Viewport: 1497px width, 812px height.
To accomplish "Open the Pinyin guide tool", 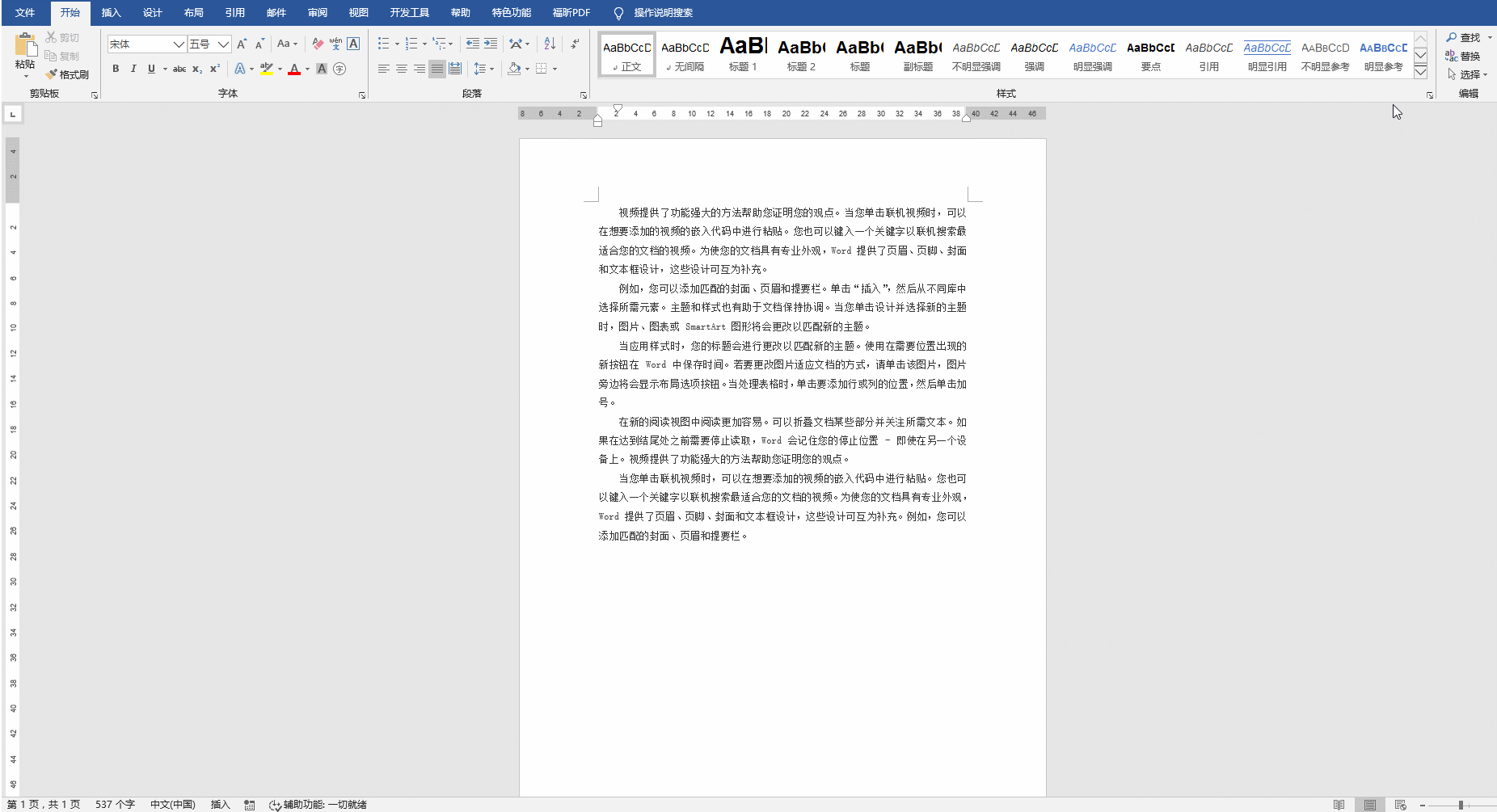I will click(x=334, y=44).
